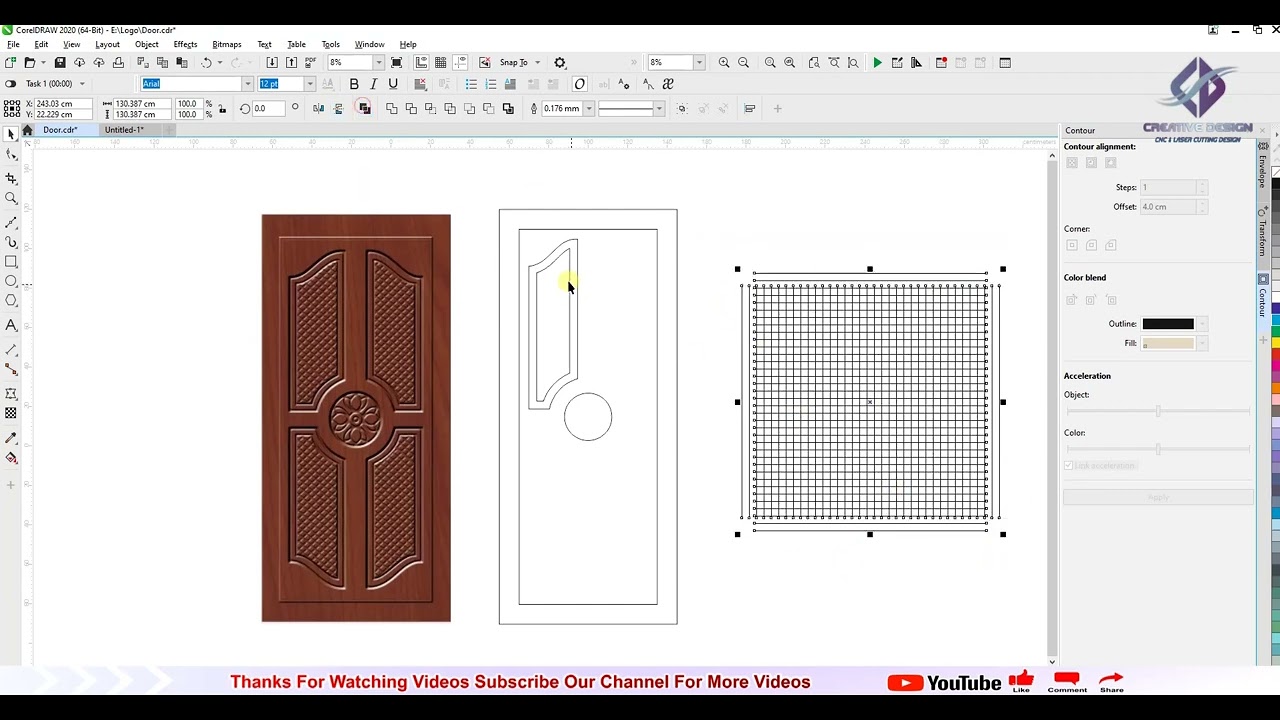The width and height of the screenshot is (1280, 720).
Task: Open the 0.176 mm outline width dropdown
Action: click(x=588, y=109)
